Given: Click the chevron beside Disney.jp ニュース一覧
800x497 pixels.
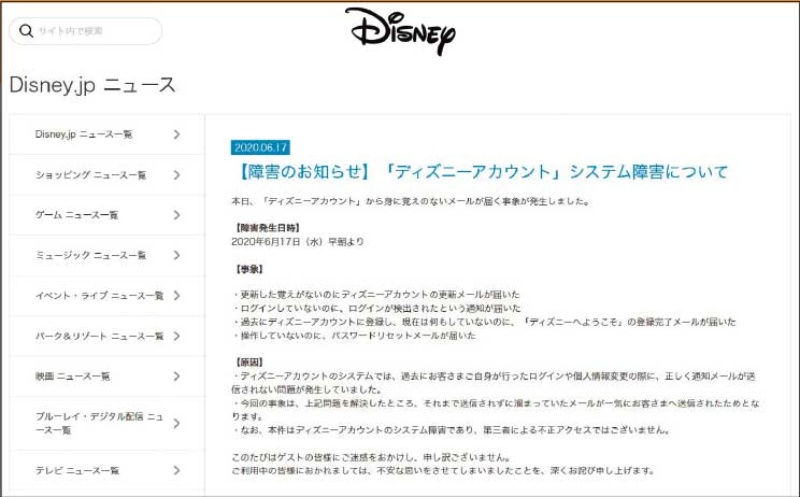Looking at the screenshot, I should coord(177,134).
